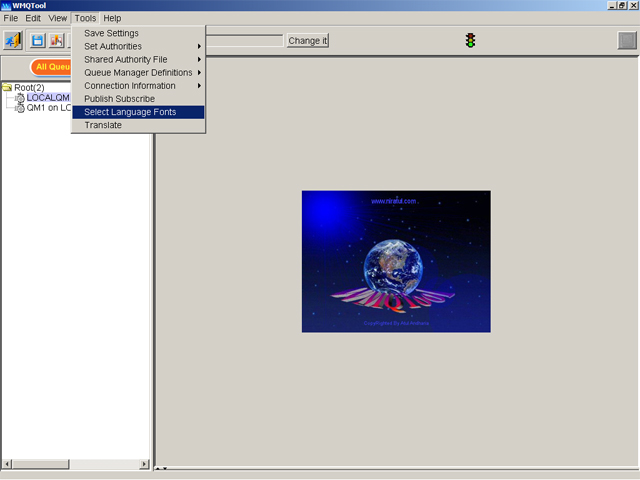Choose Save Settings from Tools menu
The width and height of the screenshot is (640, 480).
[x=138, y=33]
